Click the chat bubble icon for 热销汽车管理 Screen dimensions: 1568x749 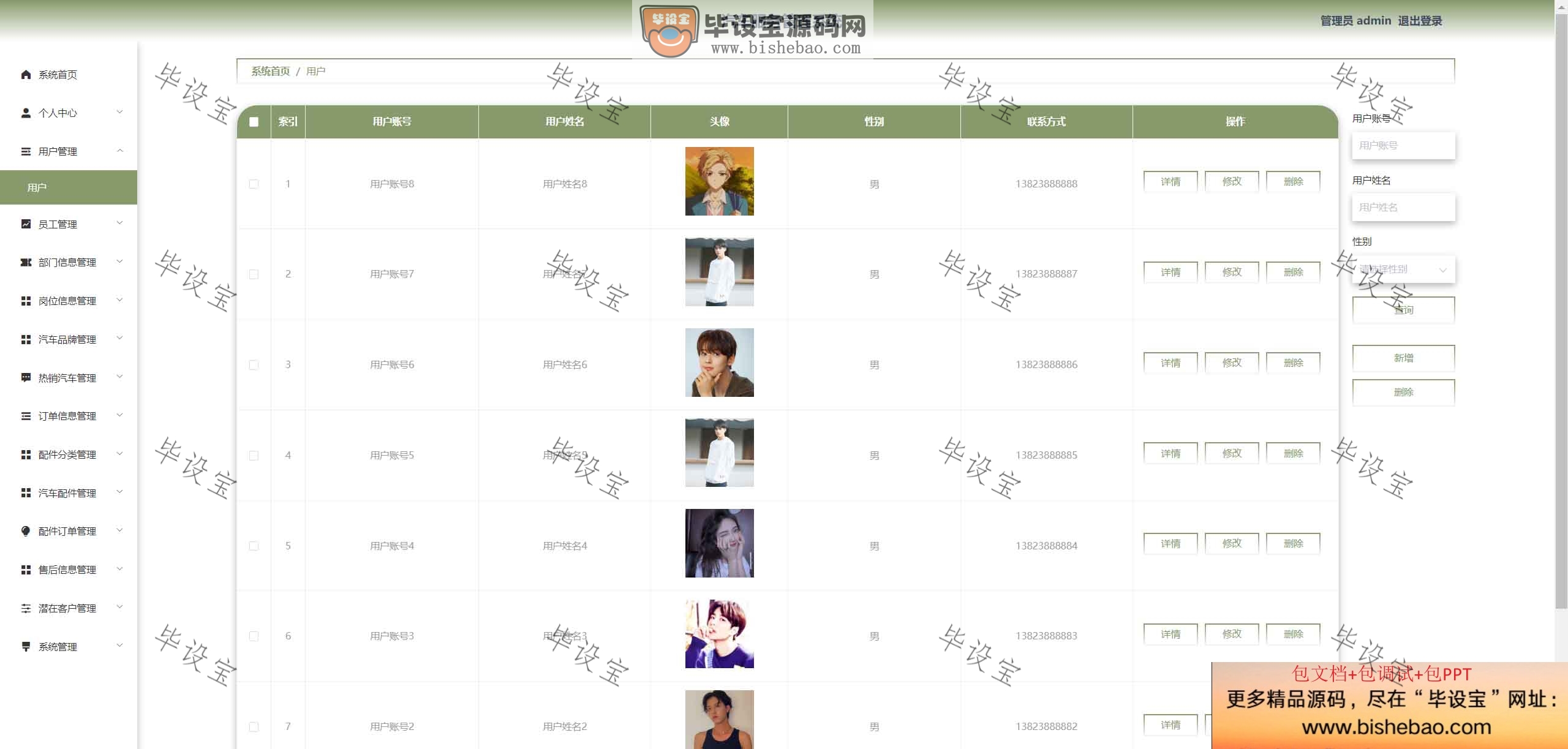click(x=26, y=377)
